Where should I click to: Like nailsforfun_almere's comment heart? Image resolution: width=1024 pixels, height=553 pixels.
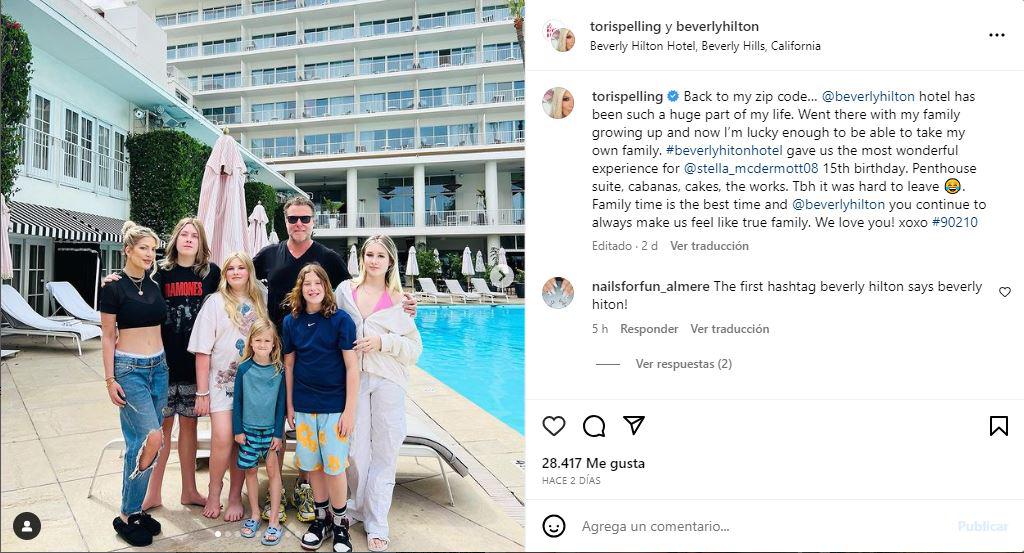(1005, 292)
